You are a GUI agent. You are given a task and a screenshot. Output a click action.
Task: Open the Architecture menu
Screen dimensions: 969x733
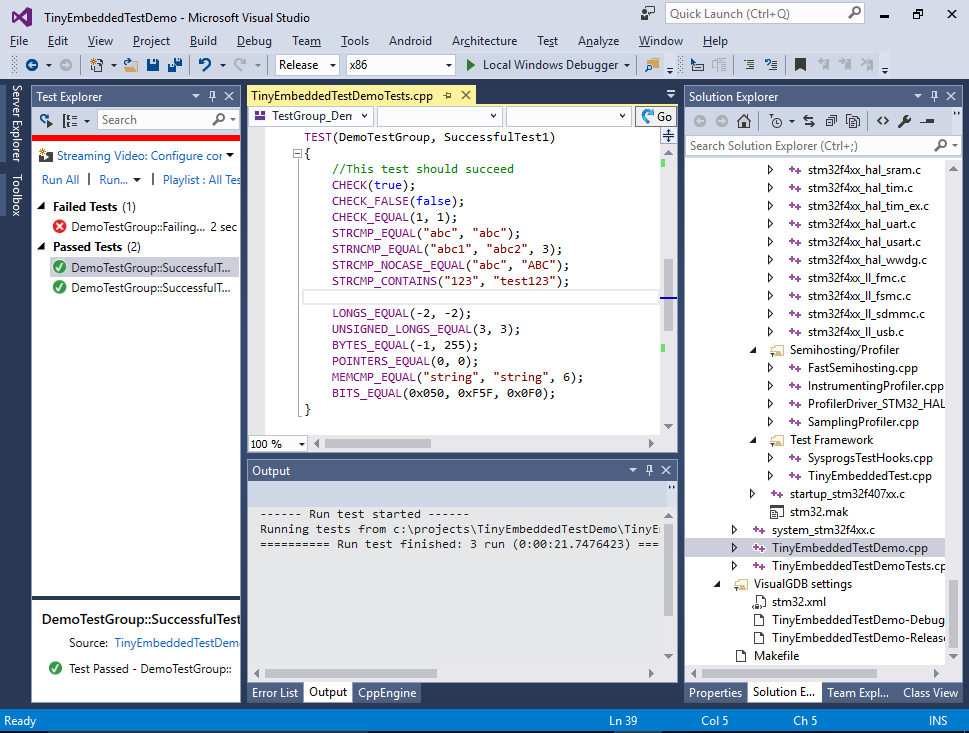point(484,41)
